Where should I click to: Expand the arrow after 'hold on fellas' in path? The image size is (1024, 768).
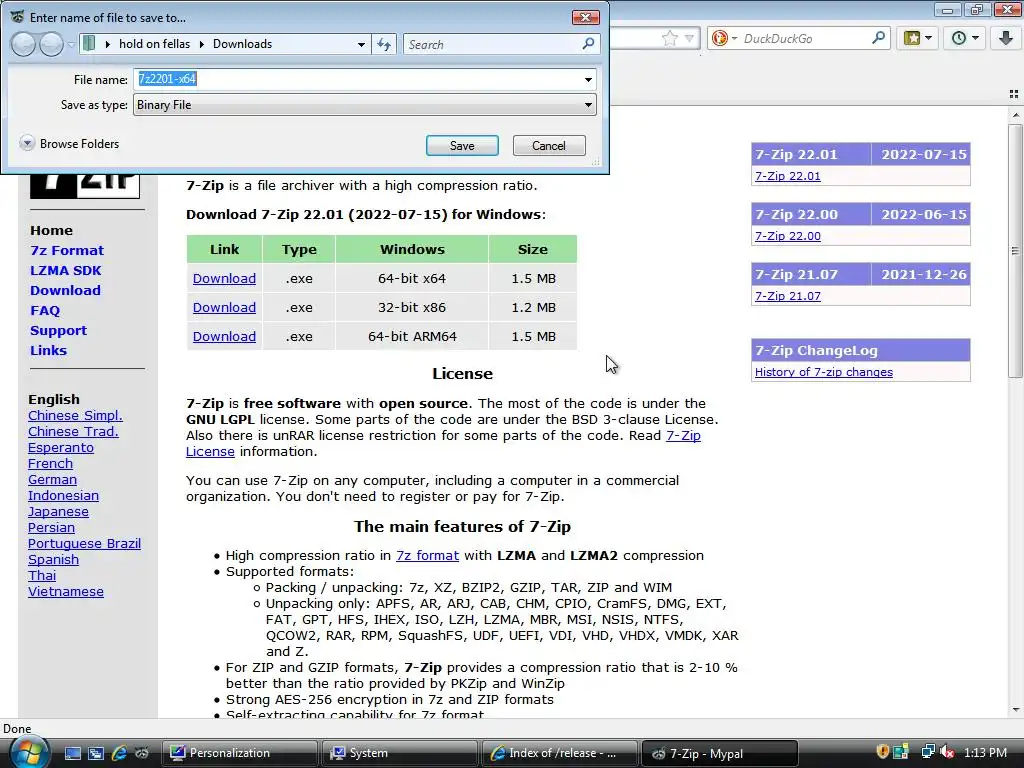click(x=201, y=44)
